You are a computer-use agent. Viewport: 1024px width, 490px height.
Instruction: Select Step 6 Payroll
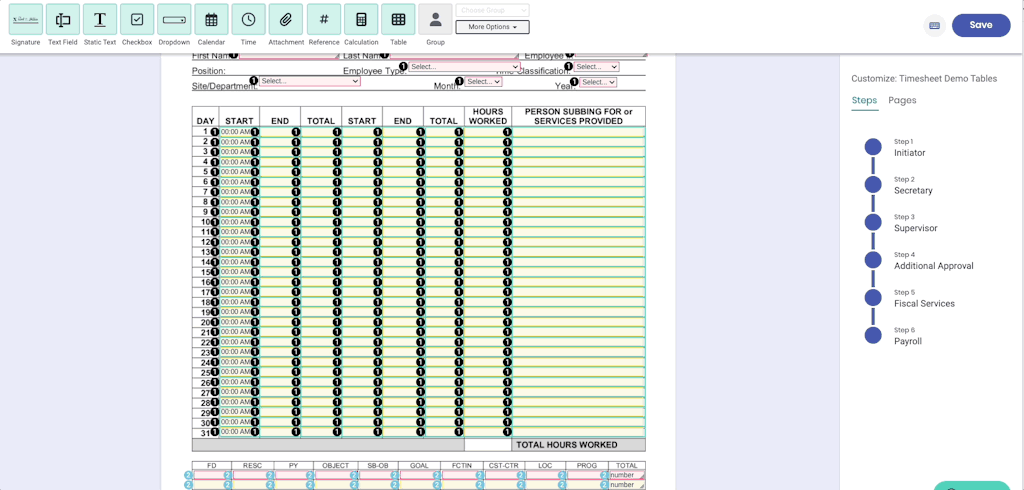pos(893,336)
